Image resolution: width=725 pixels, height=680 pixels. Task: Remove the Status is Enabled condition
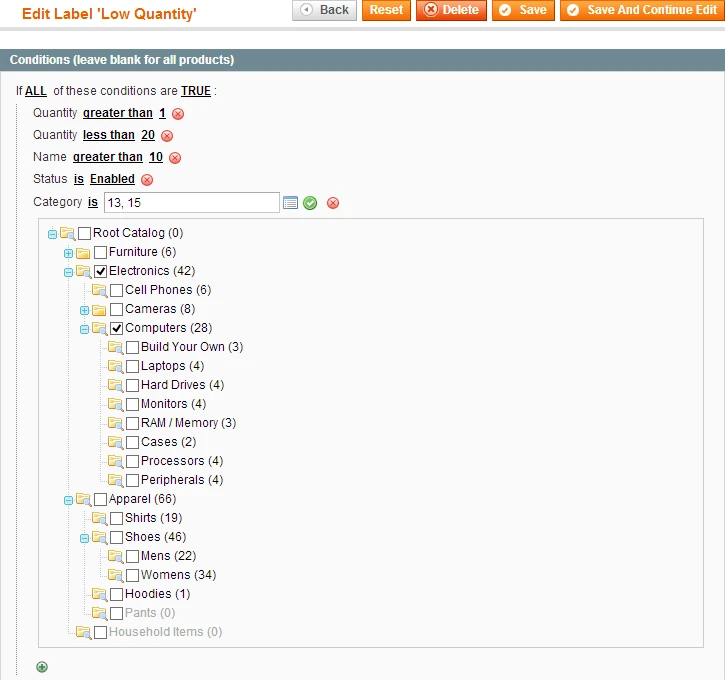tap(147, 180)
